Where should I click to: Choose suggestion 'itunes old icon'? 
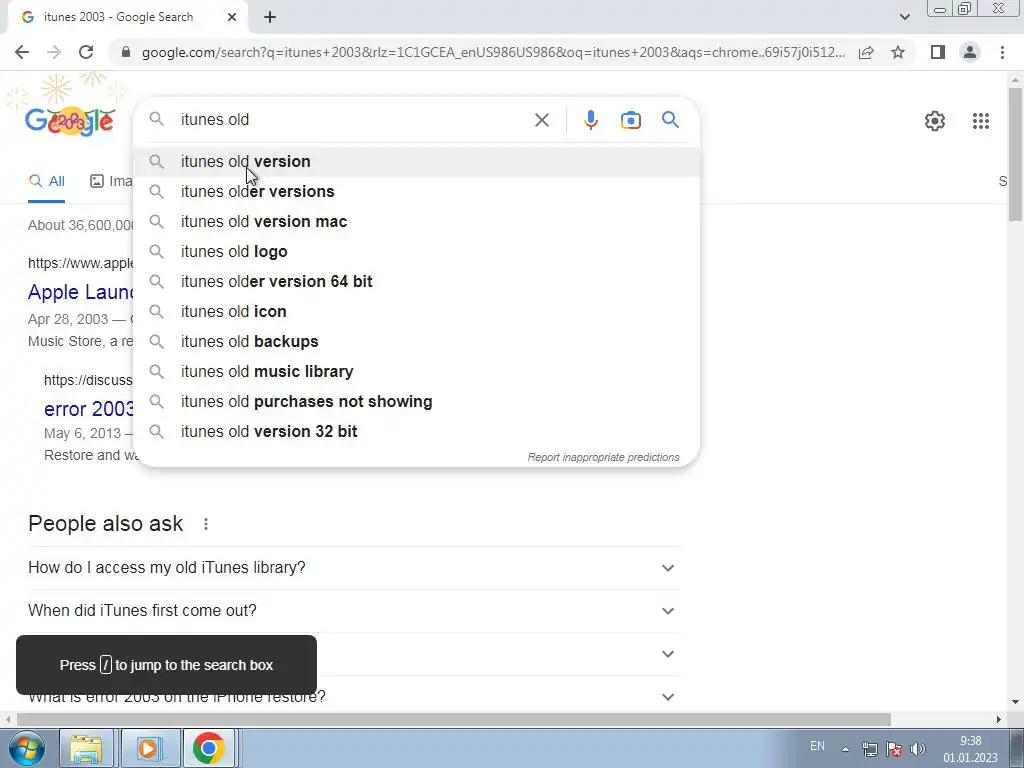417,312
